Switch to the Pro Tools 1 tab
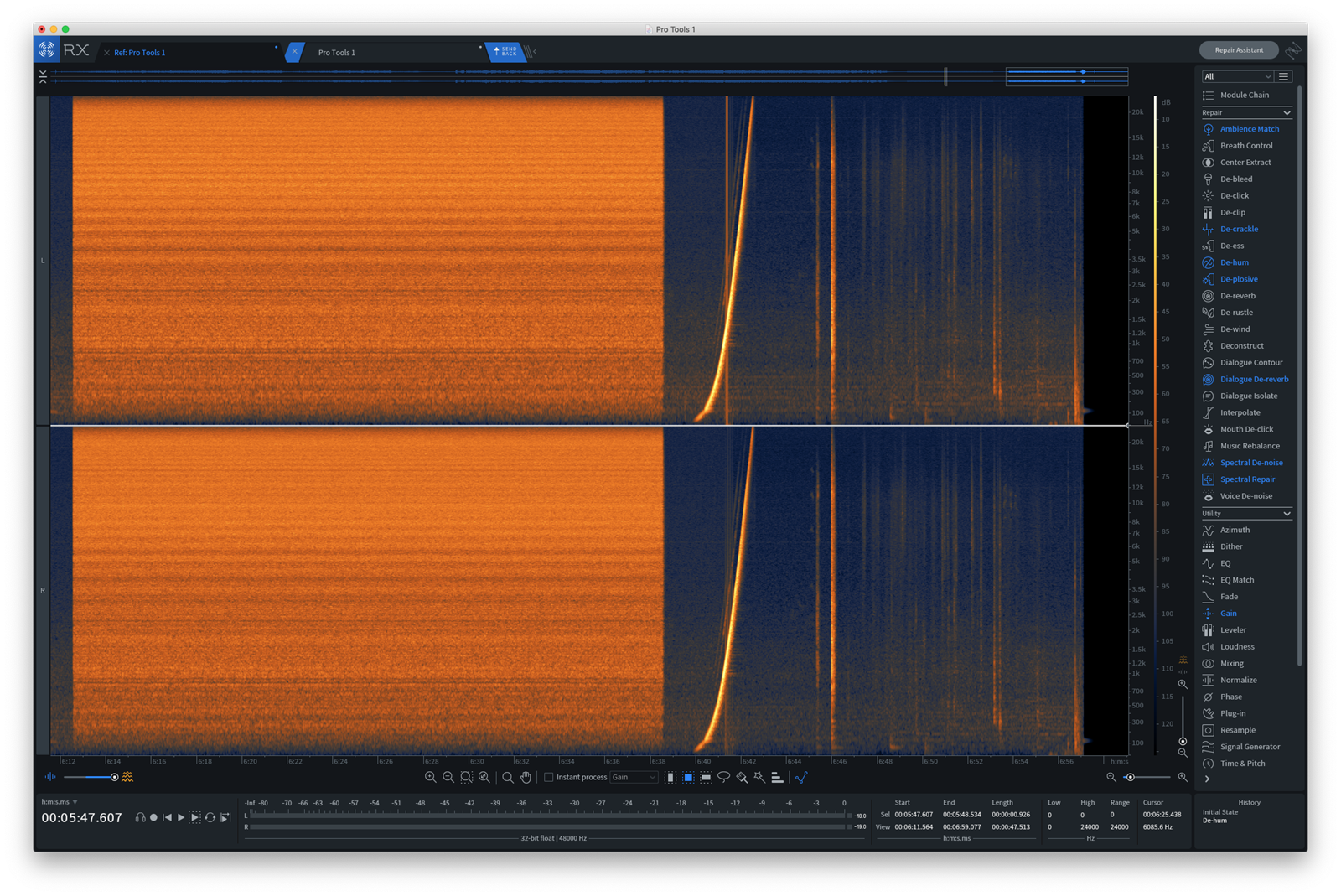Screen dimensions: 1341x896 [337, 52]
